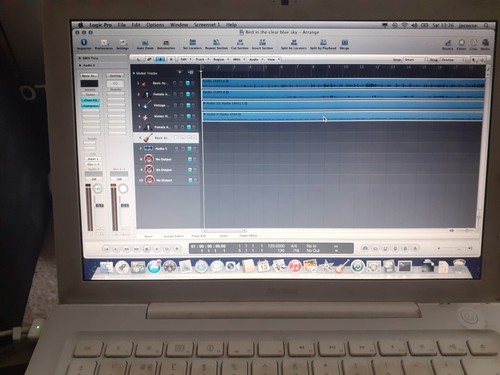
Task: Open the Region local menu dropdown
Action: pyautogui.click(x=220, y=59)
